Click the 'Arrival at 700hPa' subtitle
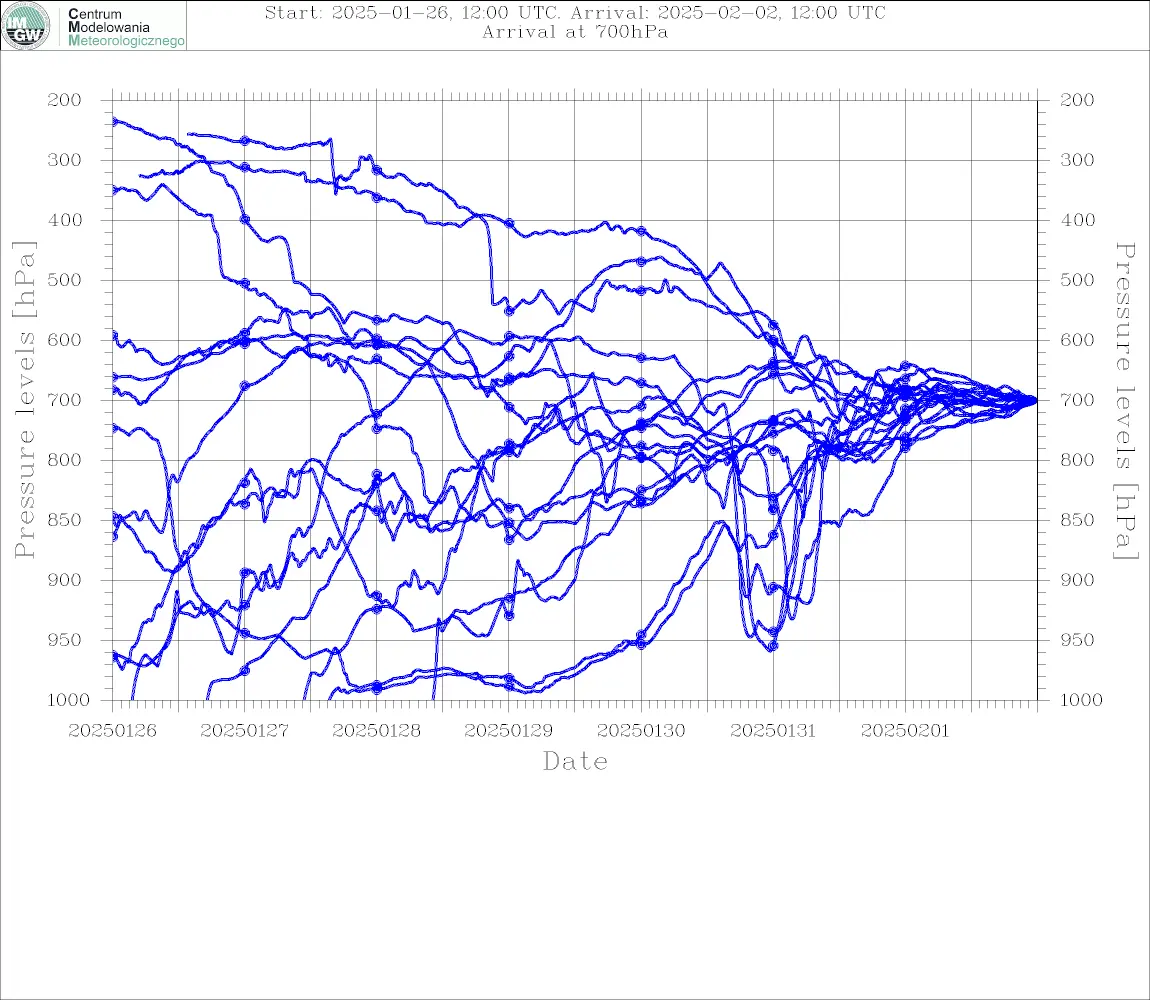1150x1000 pixels. point(575,32)
